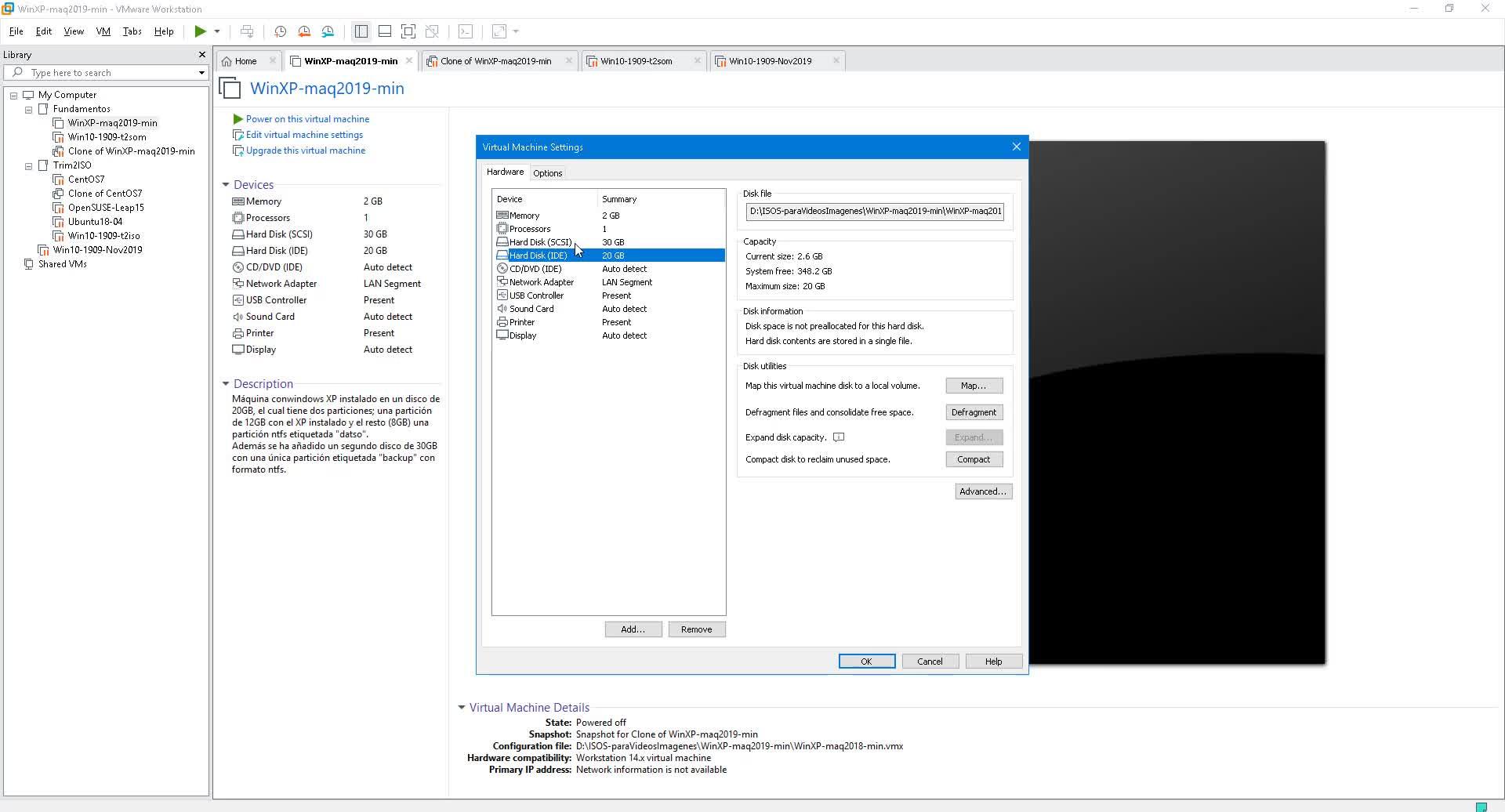The width and height of the screenshot is (1505, 812).
Task: Switch to the Options tab in settings
Action: (x=547, y=173)
